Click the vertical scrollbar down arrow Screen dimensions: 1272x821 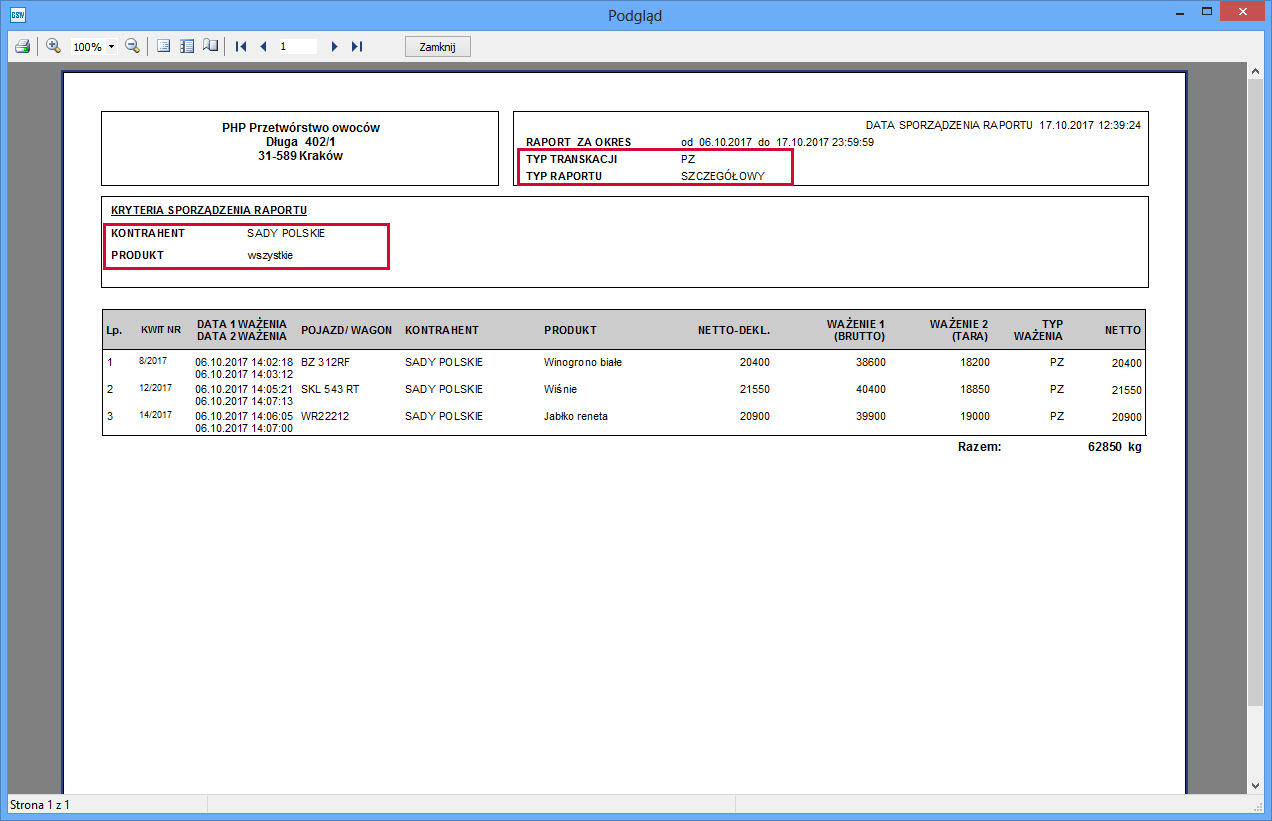pyautogui.click(x=1256, y=786)
